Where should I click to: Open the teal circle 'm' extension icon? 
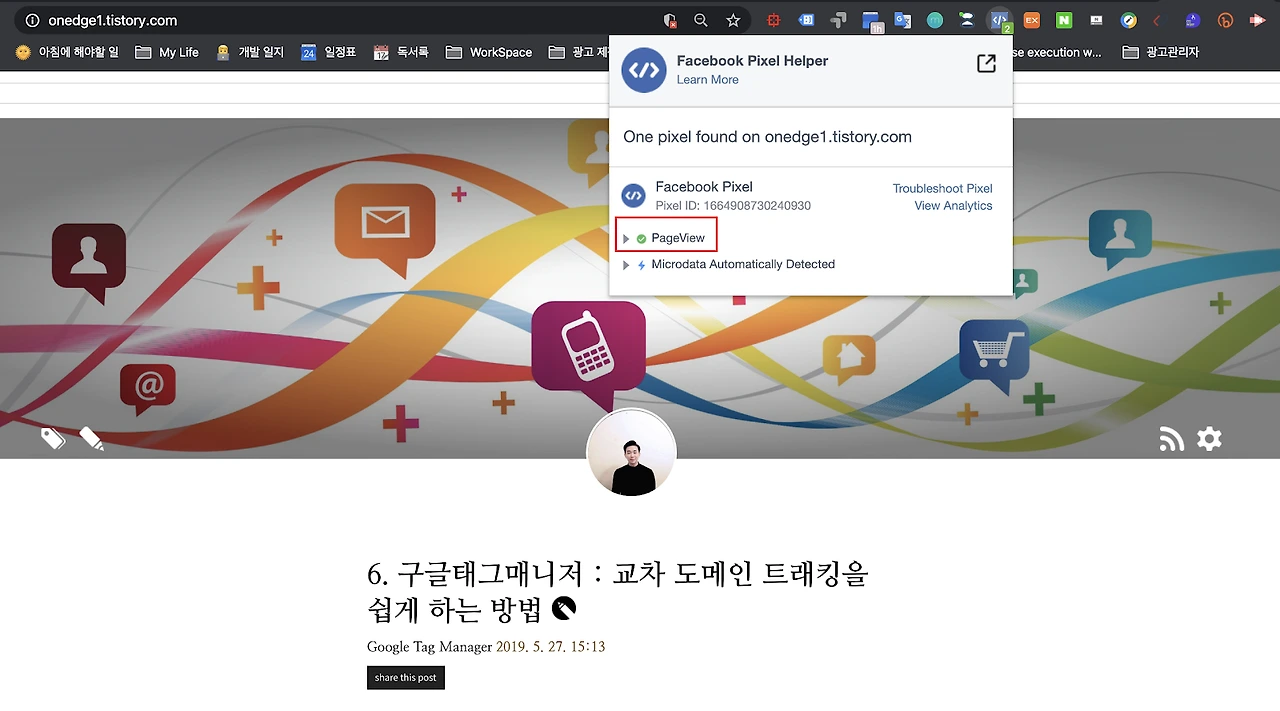(x=935, y=20)
